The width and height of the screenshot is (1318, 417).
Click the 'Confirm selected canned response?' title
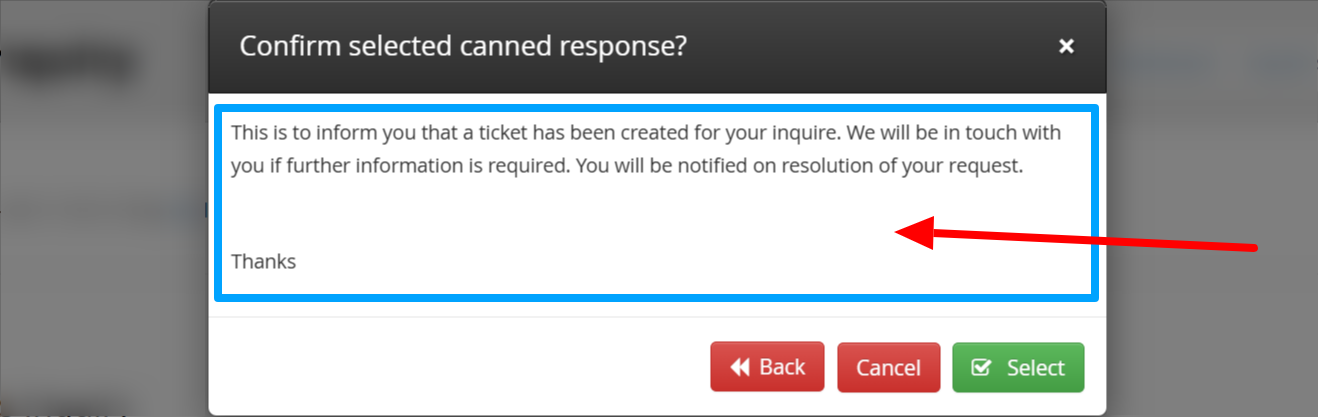(x=463, y=46)
